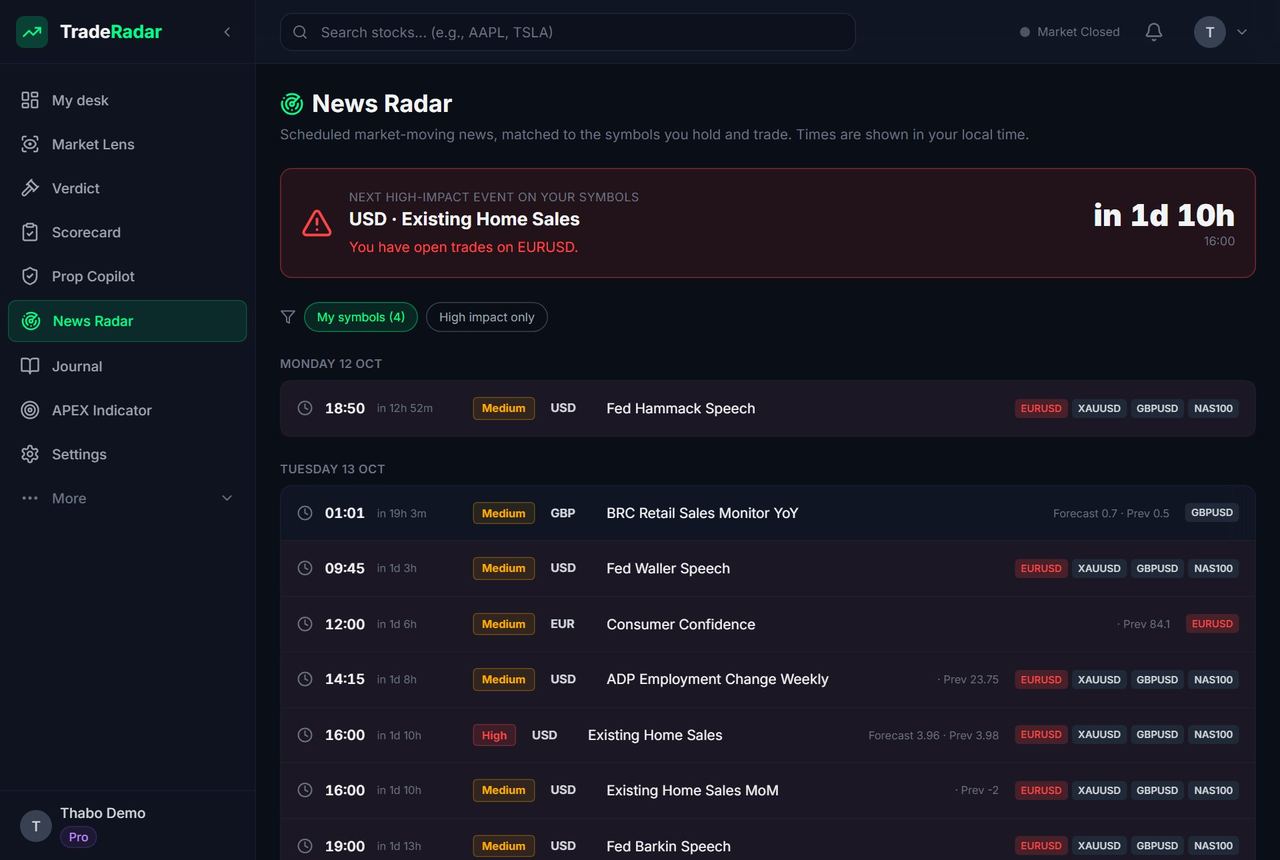Image resolution: width=1280 pixels, height=860 pixels.
Task: Open the Fed Waller Speech event
Action: tap(768, 568)
